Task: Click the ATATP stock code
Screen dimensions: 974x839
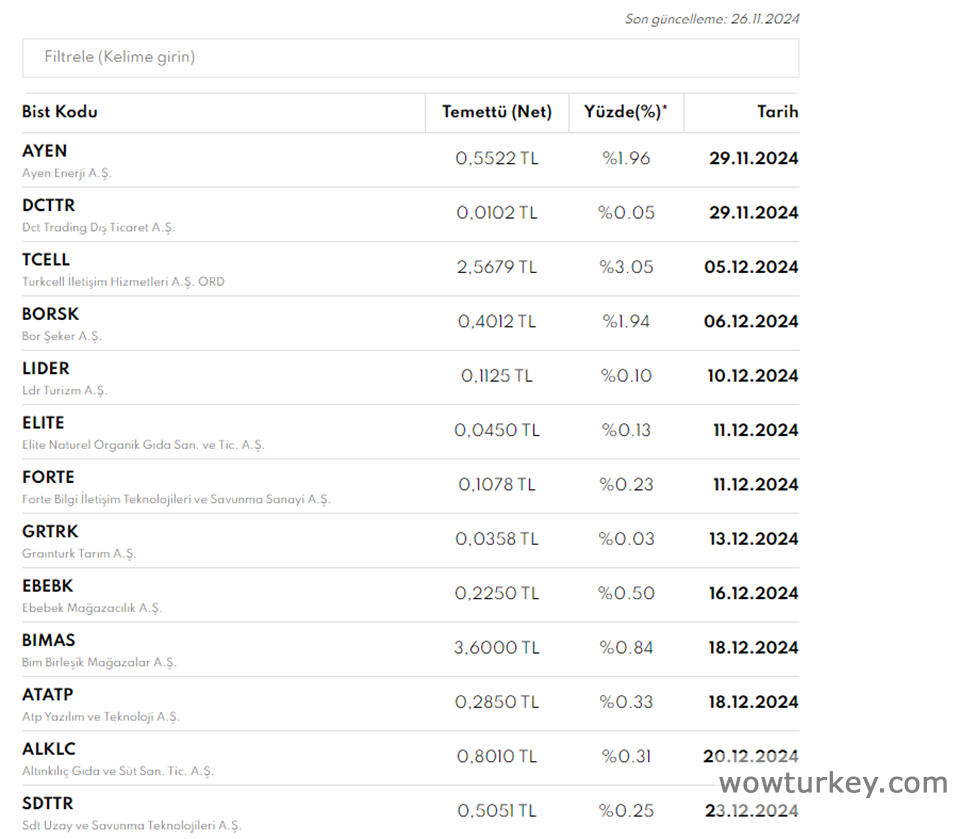Action: [x=48, y=694]
